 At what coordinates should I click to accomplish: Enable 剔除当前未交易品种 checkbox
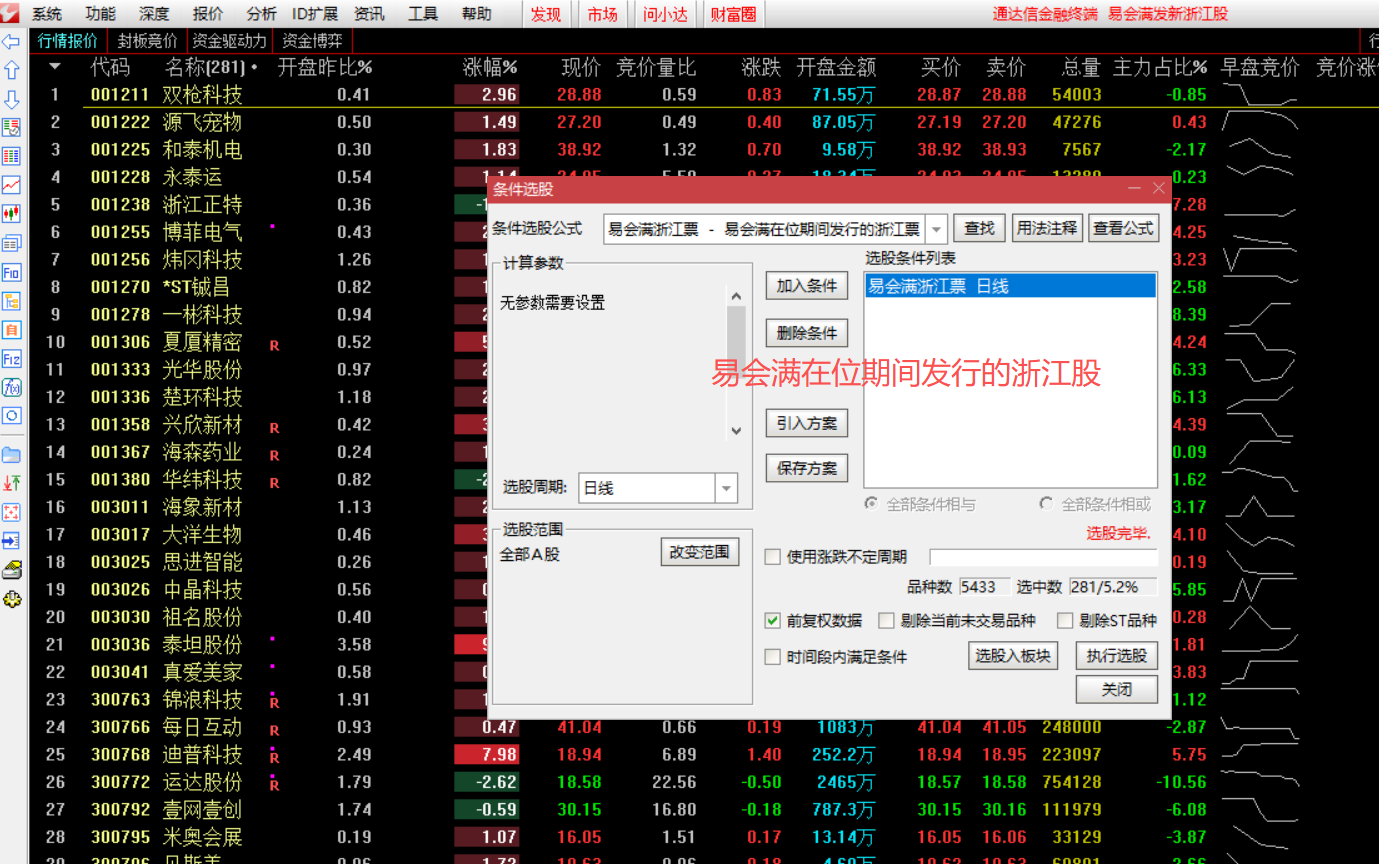[886, 621]
